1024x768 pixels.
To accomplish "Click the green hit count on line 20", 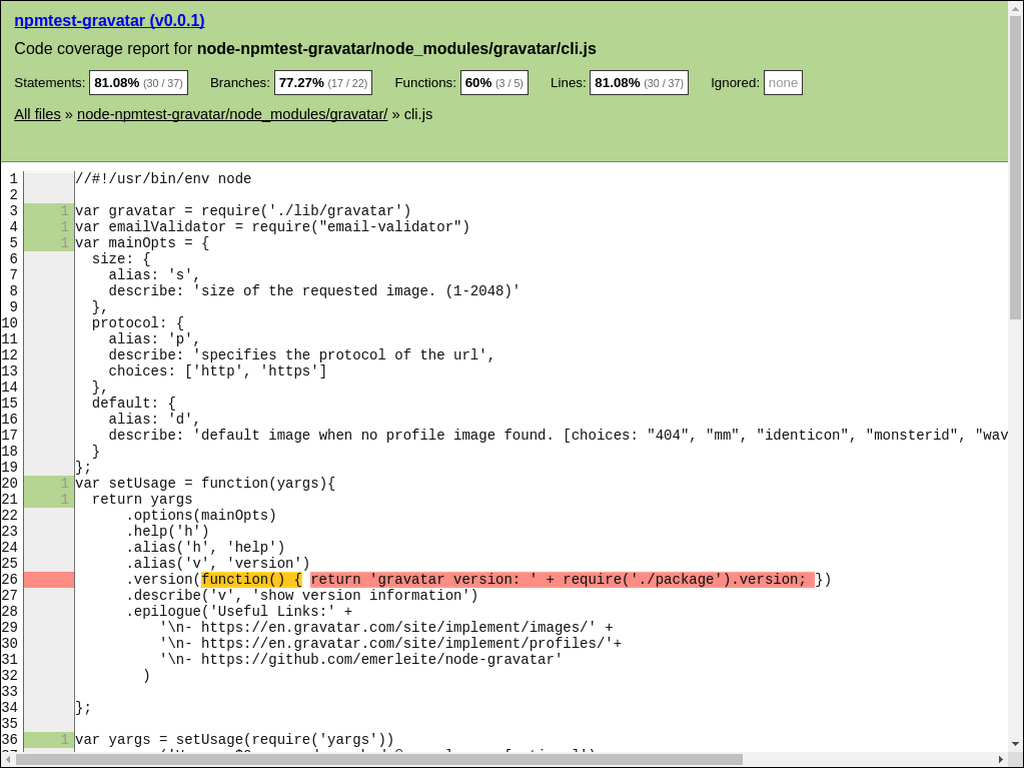I will point(49,483).
